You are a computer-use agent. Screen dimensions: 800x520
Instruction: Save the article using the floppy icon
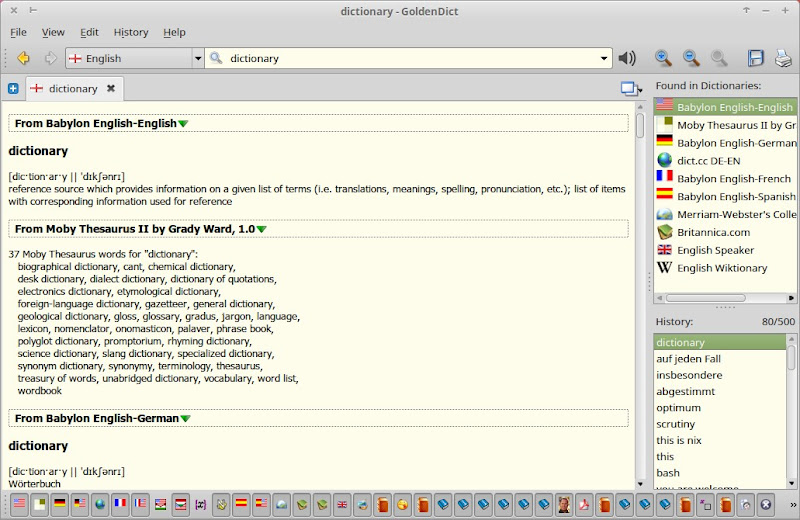click(756, 58)
